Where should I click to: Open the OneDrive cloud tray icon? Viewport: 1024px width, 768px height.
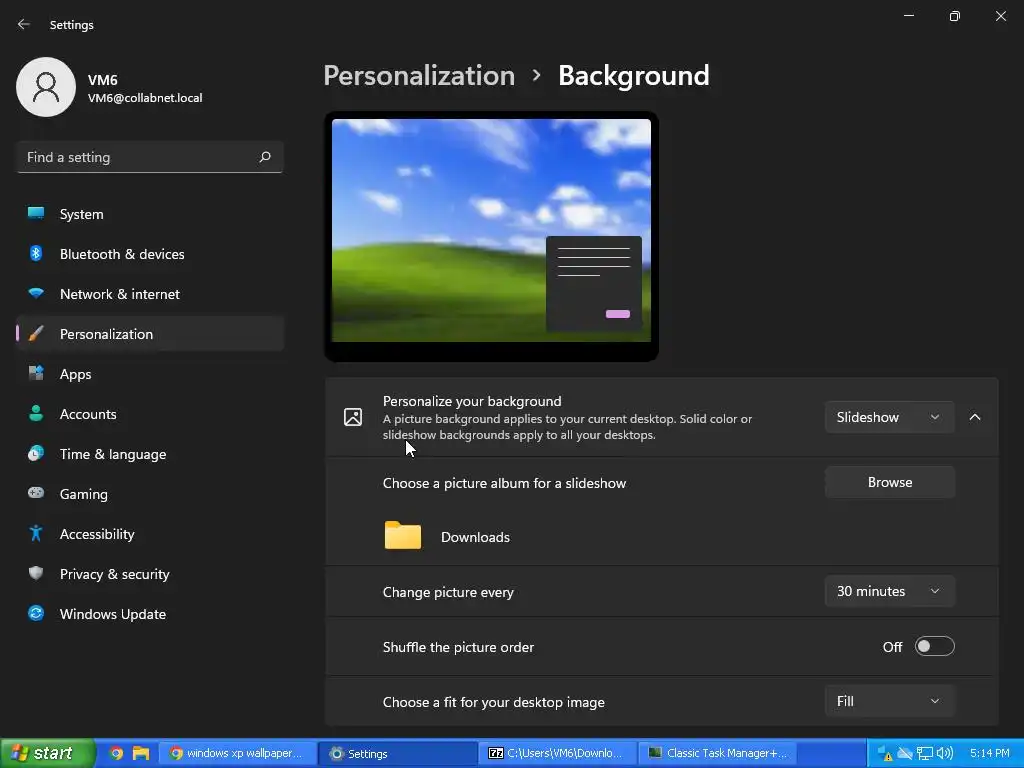point(904,754)
